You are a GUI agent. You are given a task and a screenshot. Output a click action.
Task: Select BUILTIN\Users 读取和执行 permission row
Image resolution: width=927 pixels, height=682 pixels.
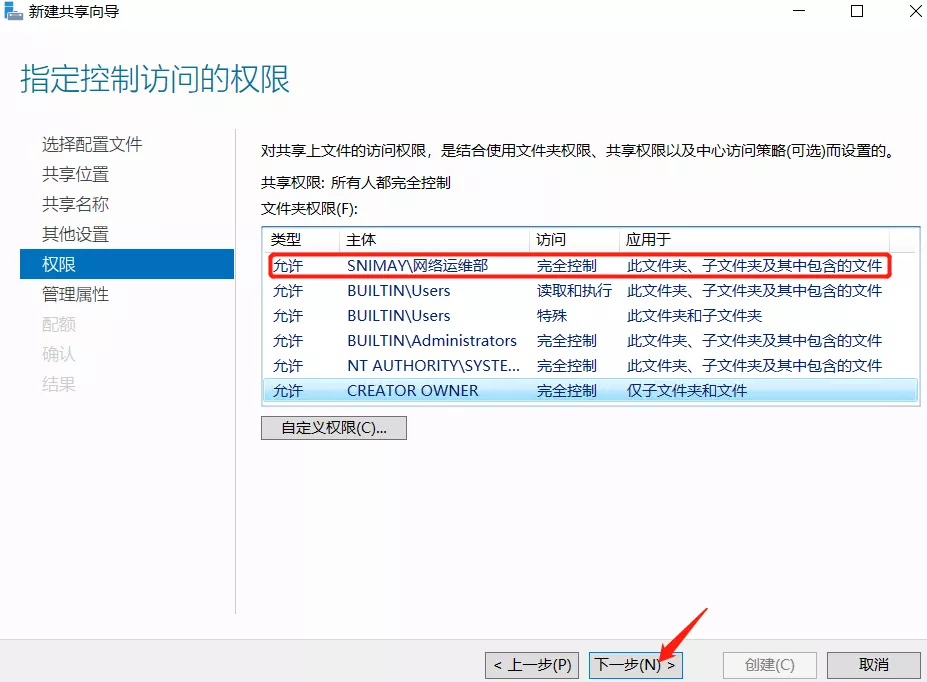coord(398,291)
